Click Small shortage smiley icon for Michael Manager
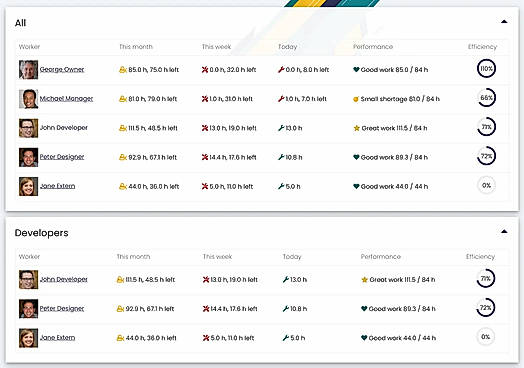The height and width of the screenshot is (368, 524). point(356,99)
